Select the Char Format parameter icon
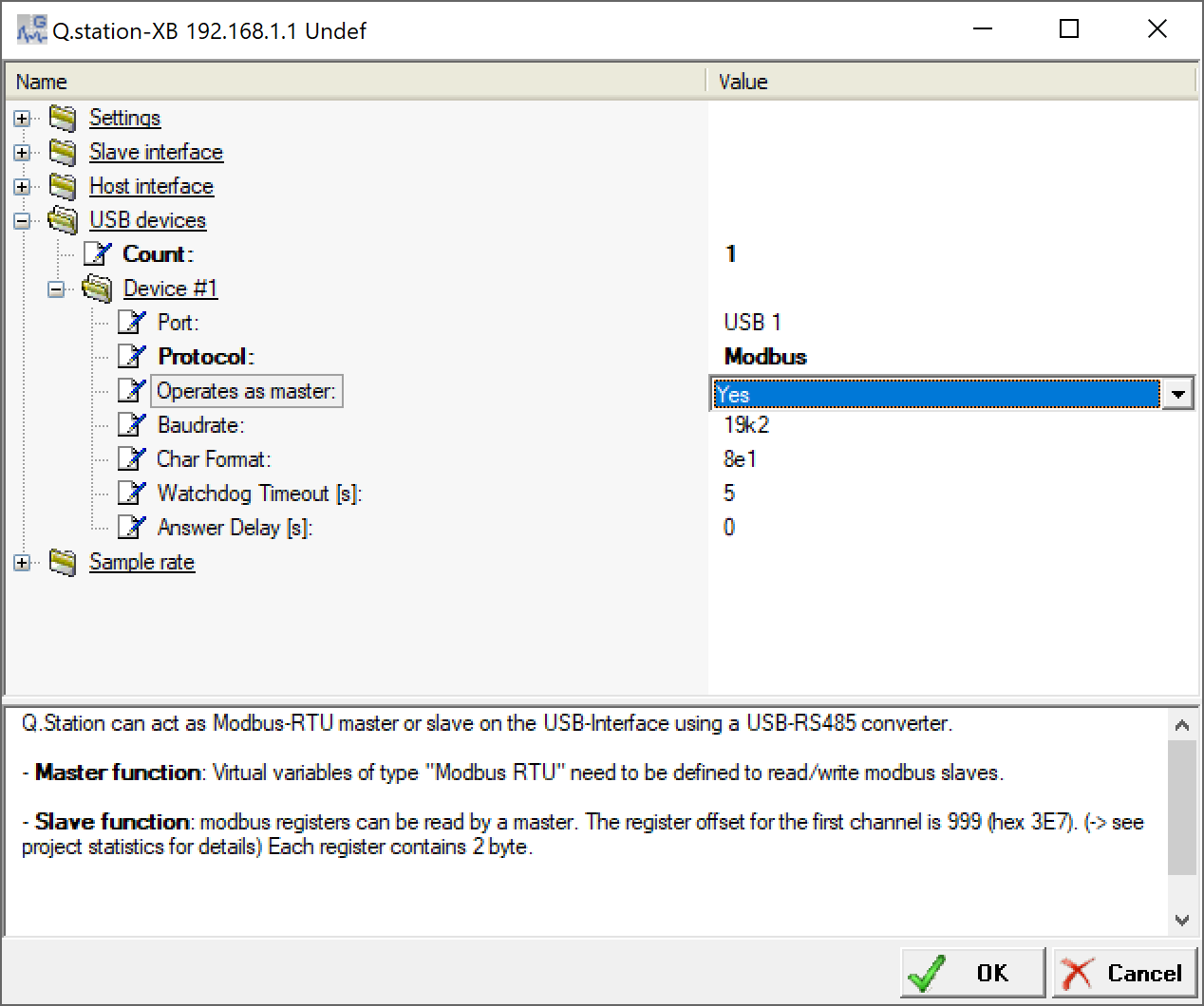Viewport: 1204px width, 1006px height. coord(131,458)
